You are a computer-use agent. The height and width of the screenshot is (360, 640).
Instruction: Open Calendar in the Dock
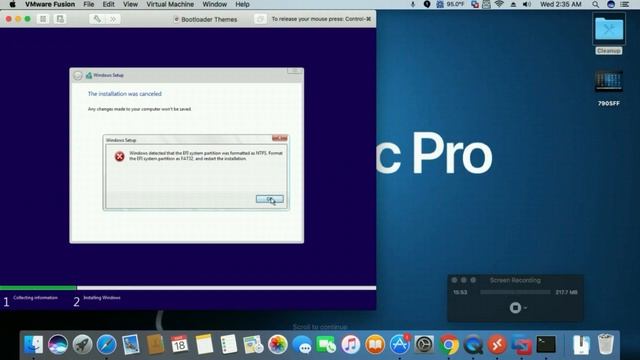180,344
